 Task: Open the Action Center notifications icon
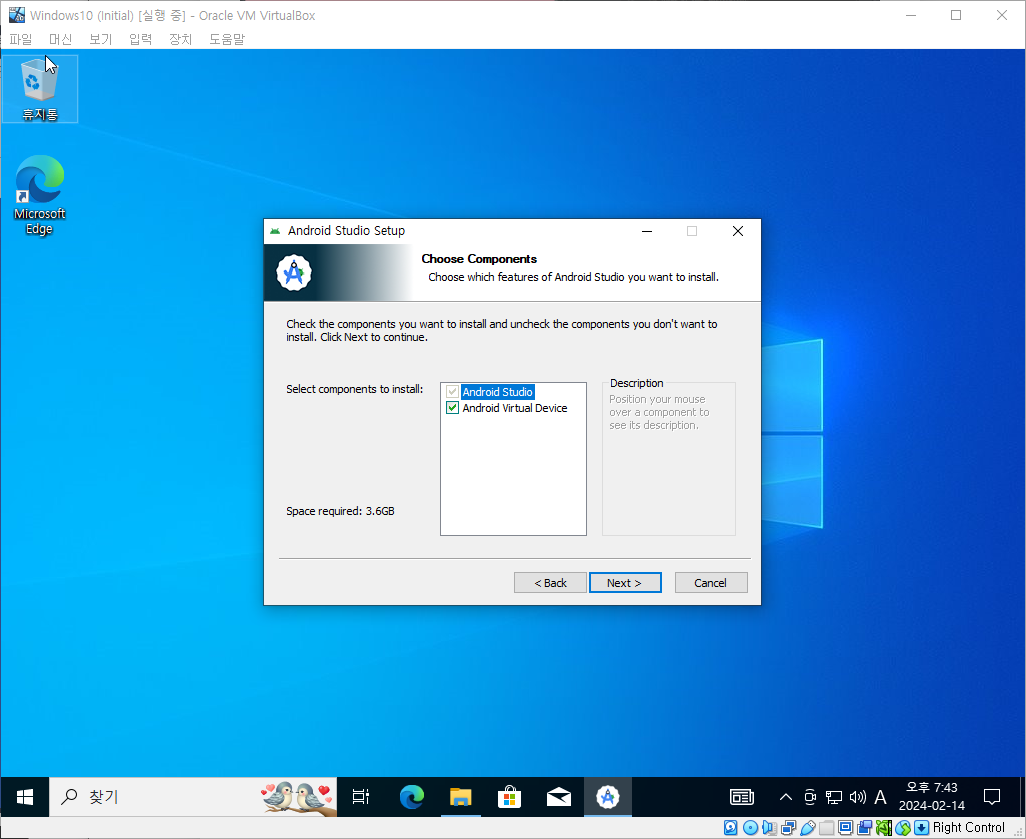(x=992, y=796)
